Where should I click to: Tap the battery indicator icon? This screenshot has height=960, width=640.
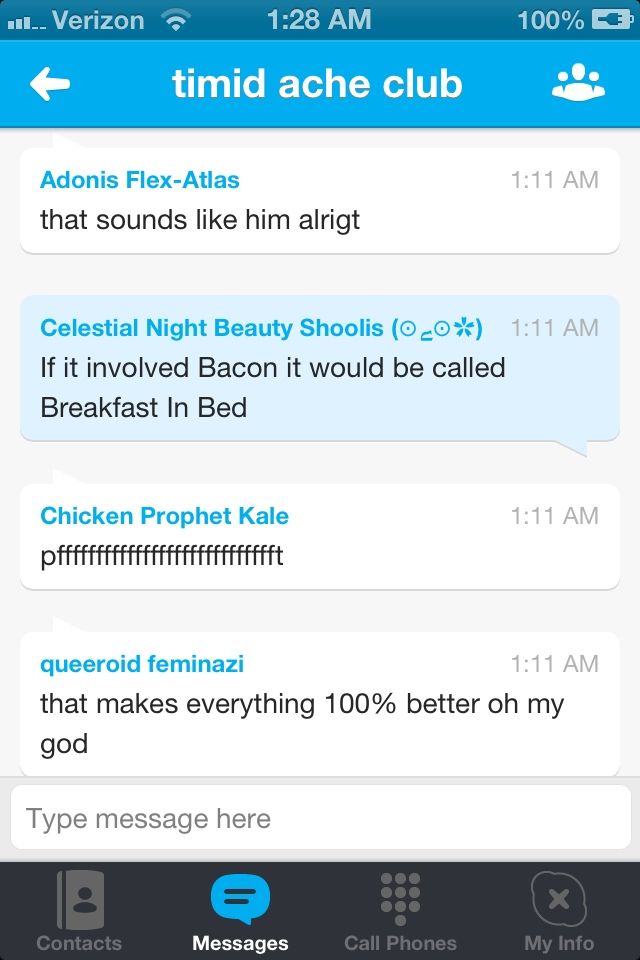[x=611, y=20]
